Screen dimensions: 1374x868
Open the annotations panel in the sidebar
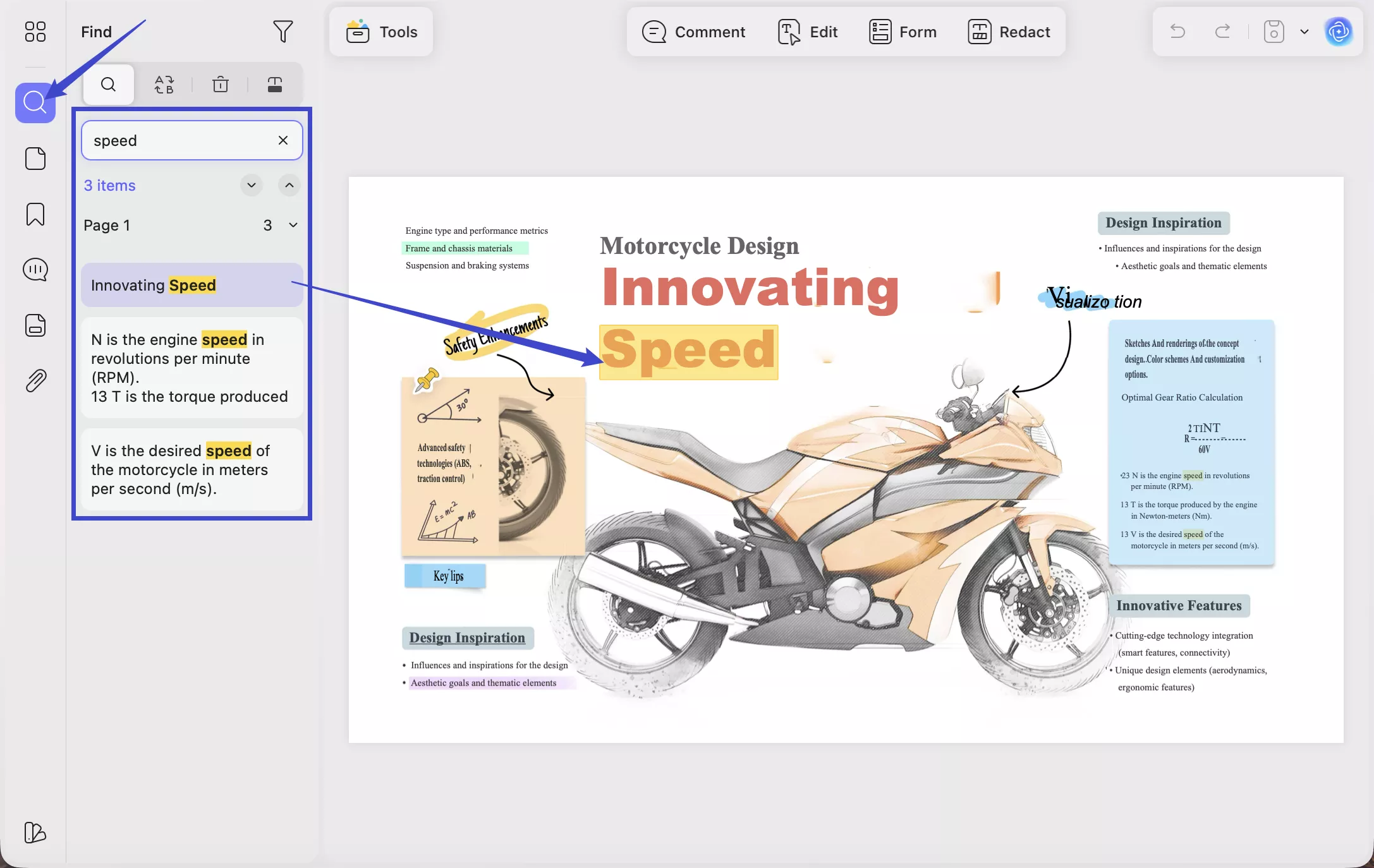(35, 269)
